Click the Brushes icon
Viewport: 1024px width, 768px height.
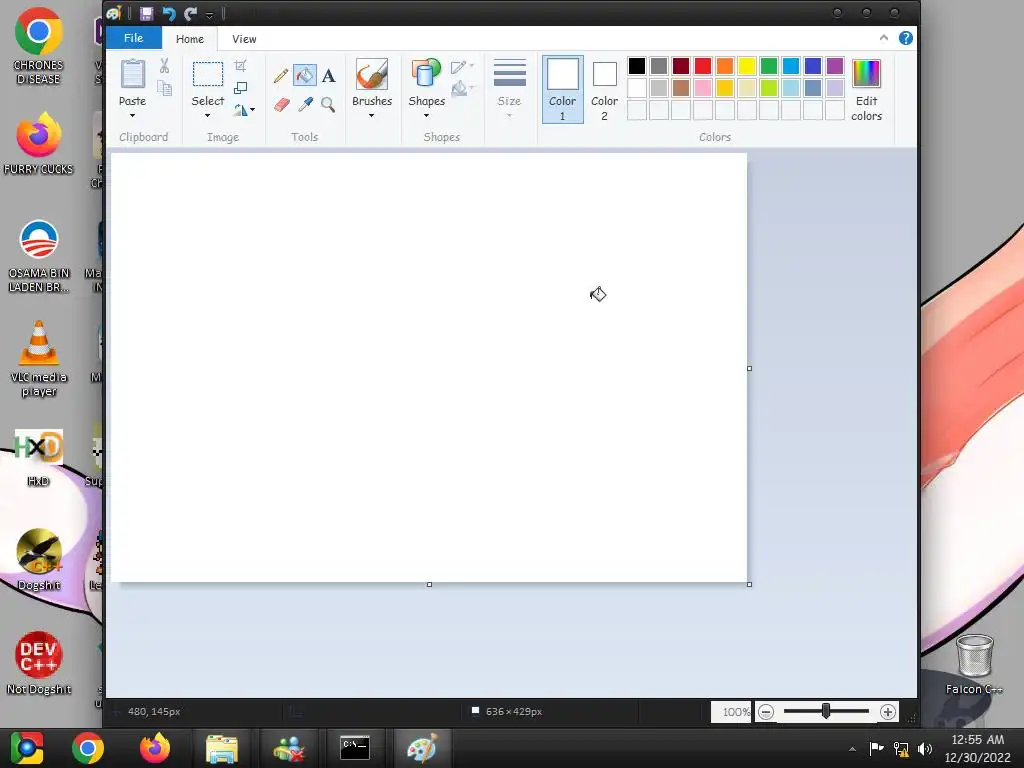[x=372, y=74]
